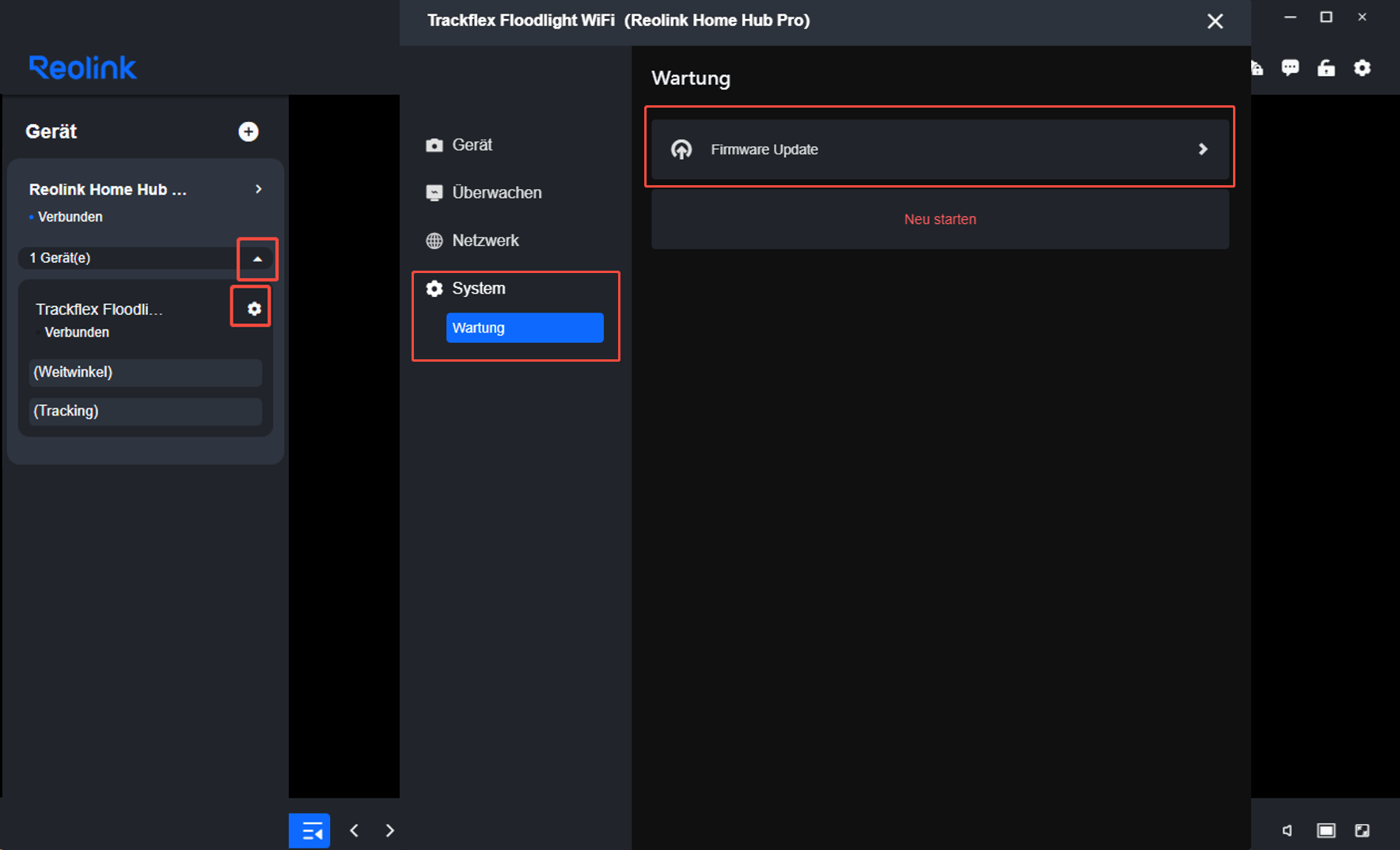The width and height of the screenshot is (1400, 850).
Task: Open app settings gear in top toolbar
Action: (x=1362, y=68)
